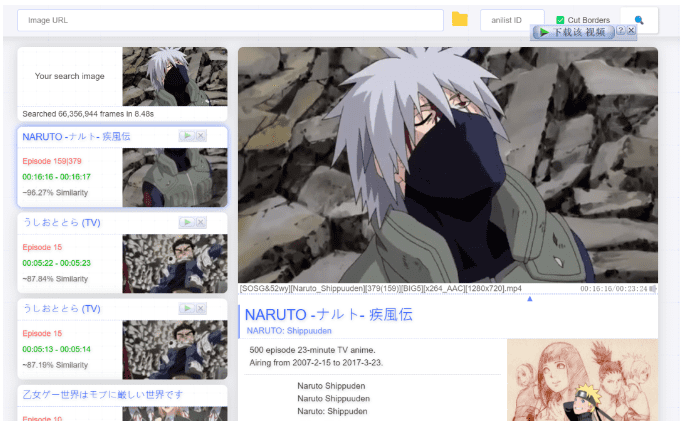This screenshot has width=686, height=421.
Task: Click the Episode 159|379 label
Action: pyautogui.click(x=52, y=161)
